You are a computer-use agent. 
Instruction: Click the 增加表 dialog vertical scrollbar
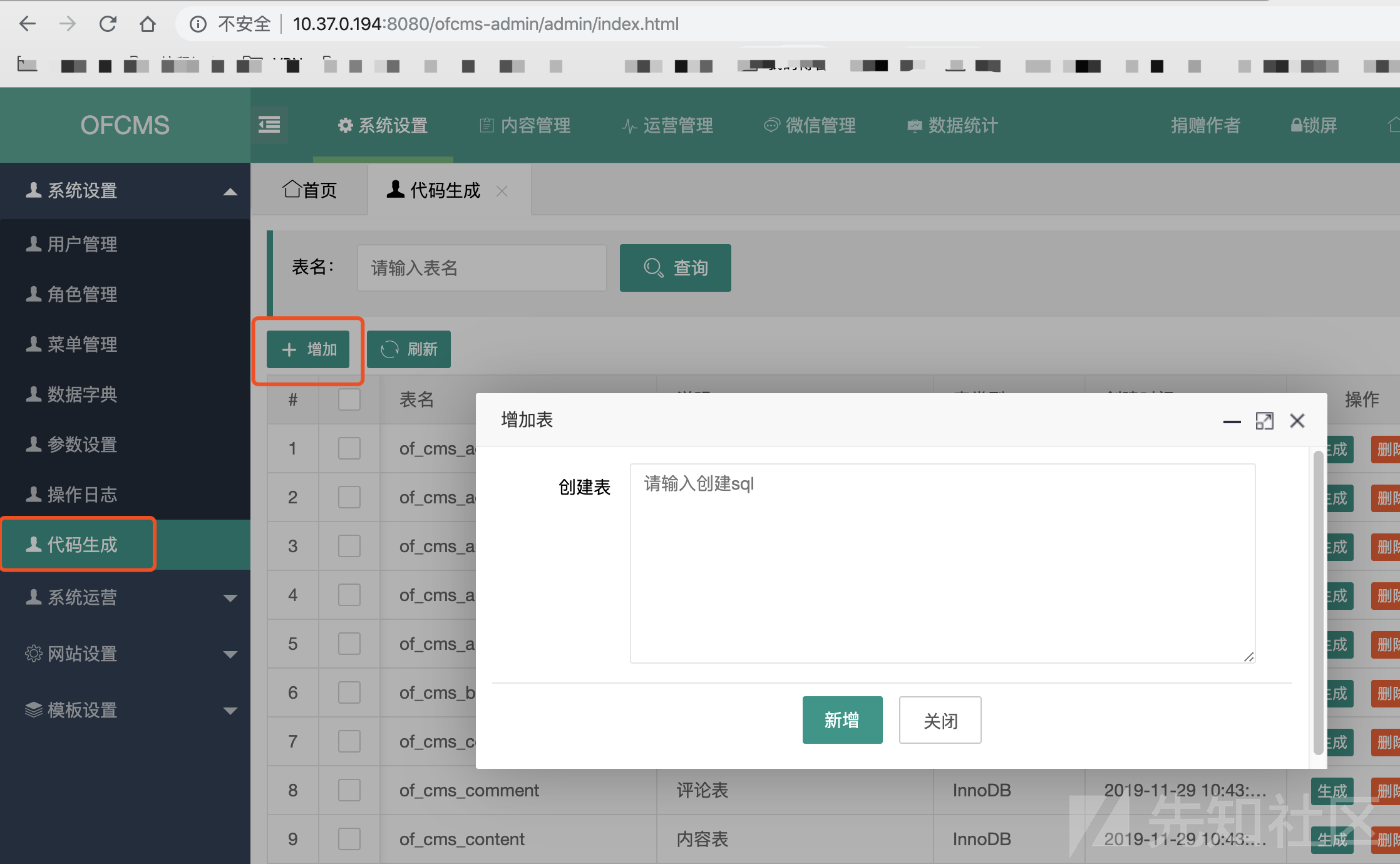pos(1318,604)
